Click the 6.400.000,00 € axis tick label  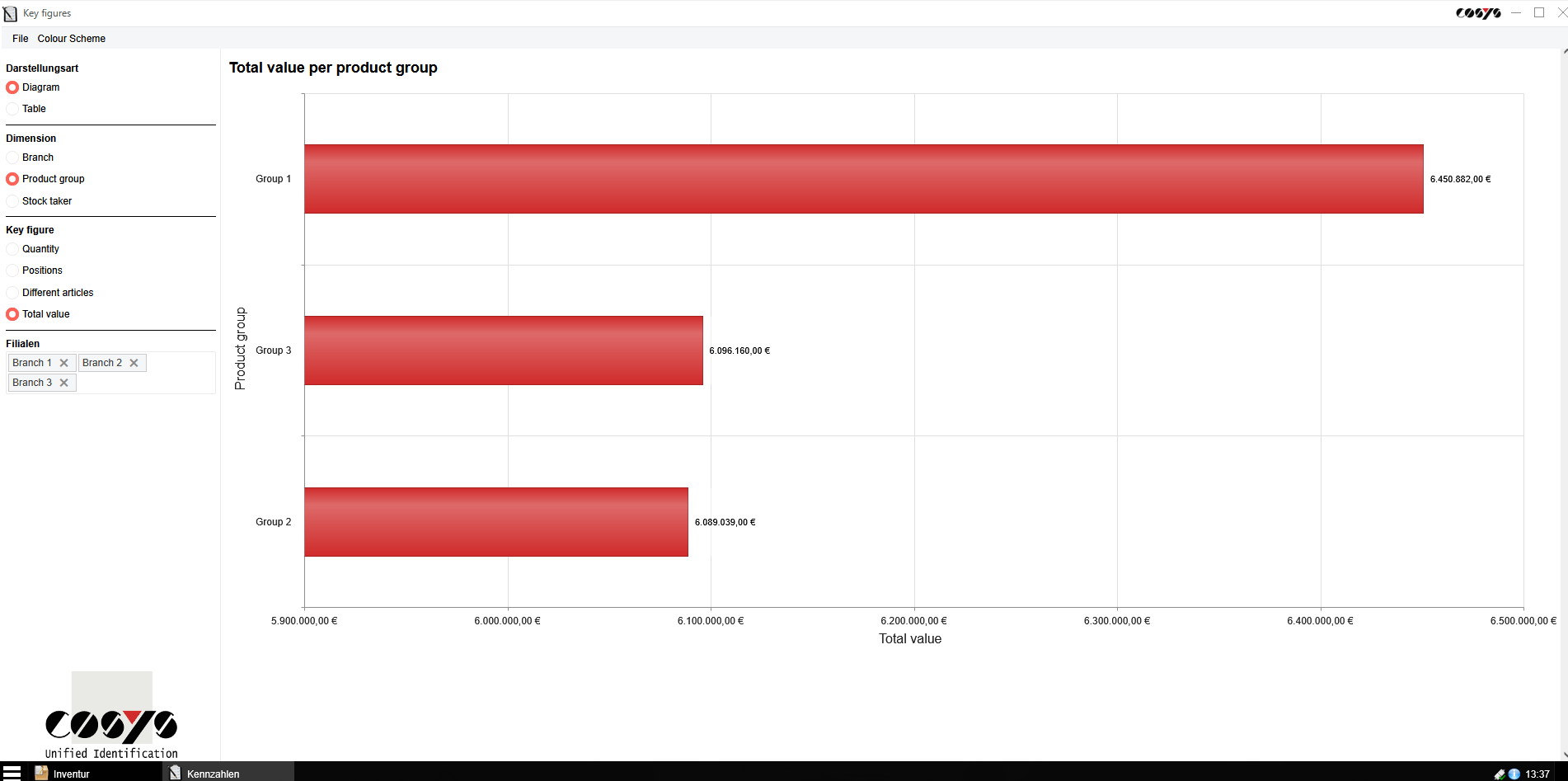(x=1320, y=621)
